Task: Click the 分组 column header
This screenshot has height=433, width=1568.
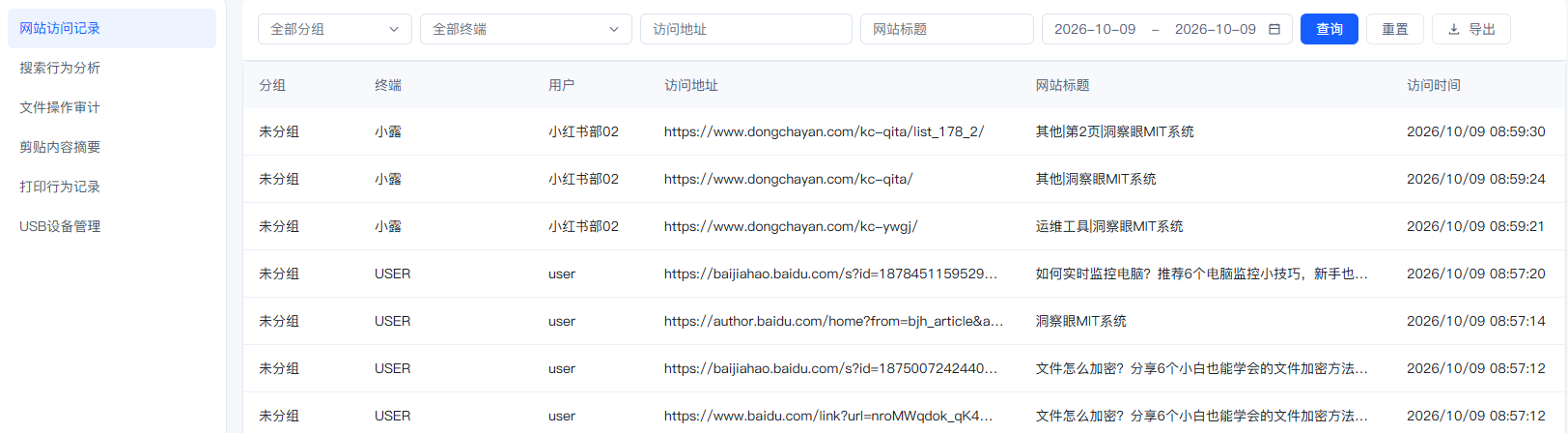Action: click(x=272, y=85)
